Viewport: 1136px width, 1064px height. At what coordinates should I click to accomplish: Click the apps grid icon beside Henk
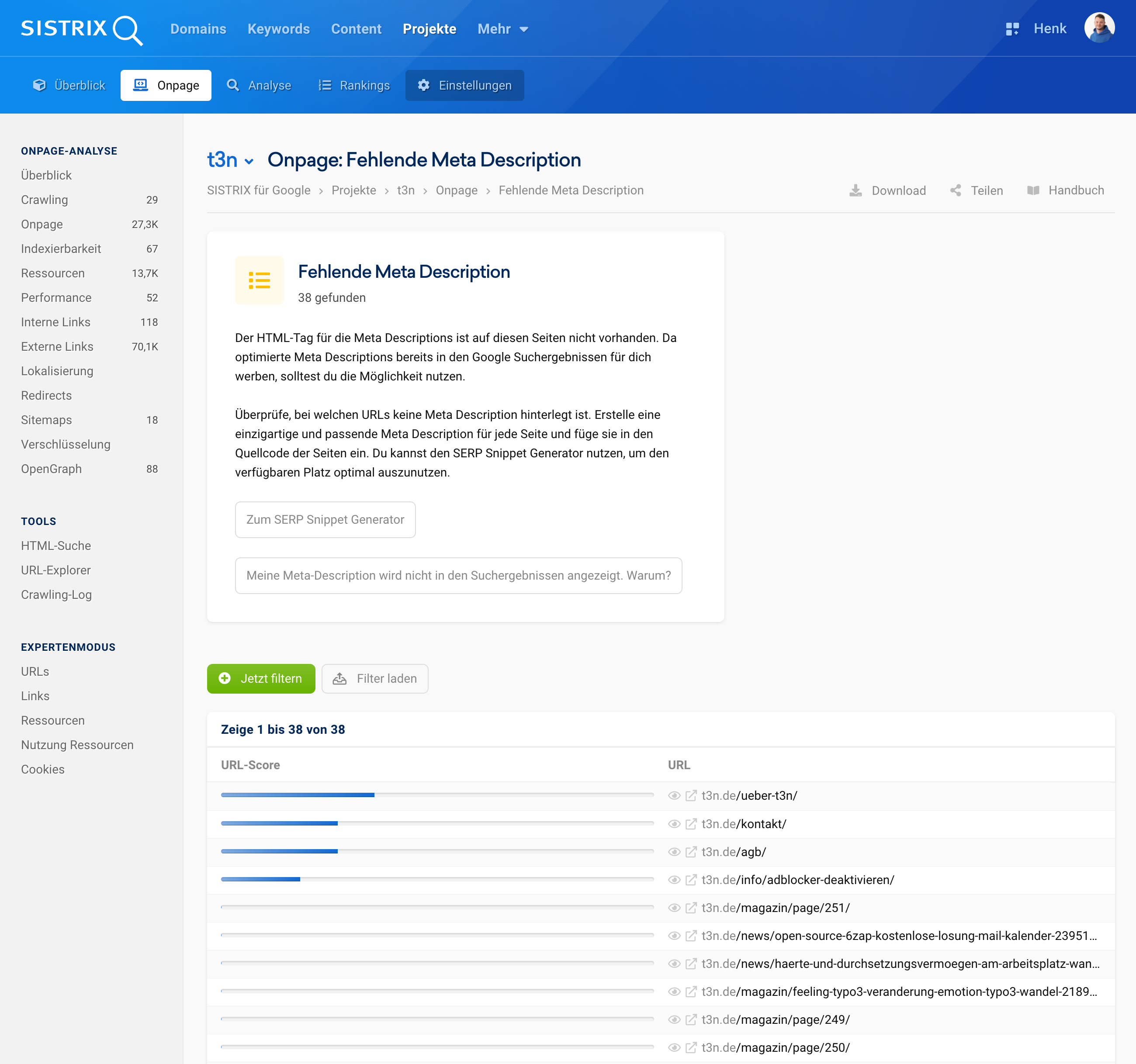tap(1012, 28)
